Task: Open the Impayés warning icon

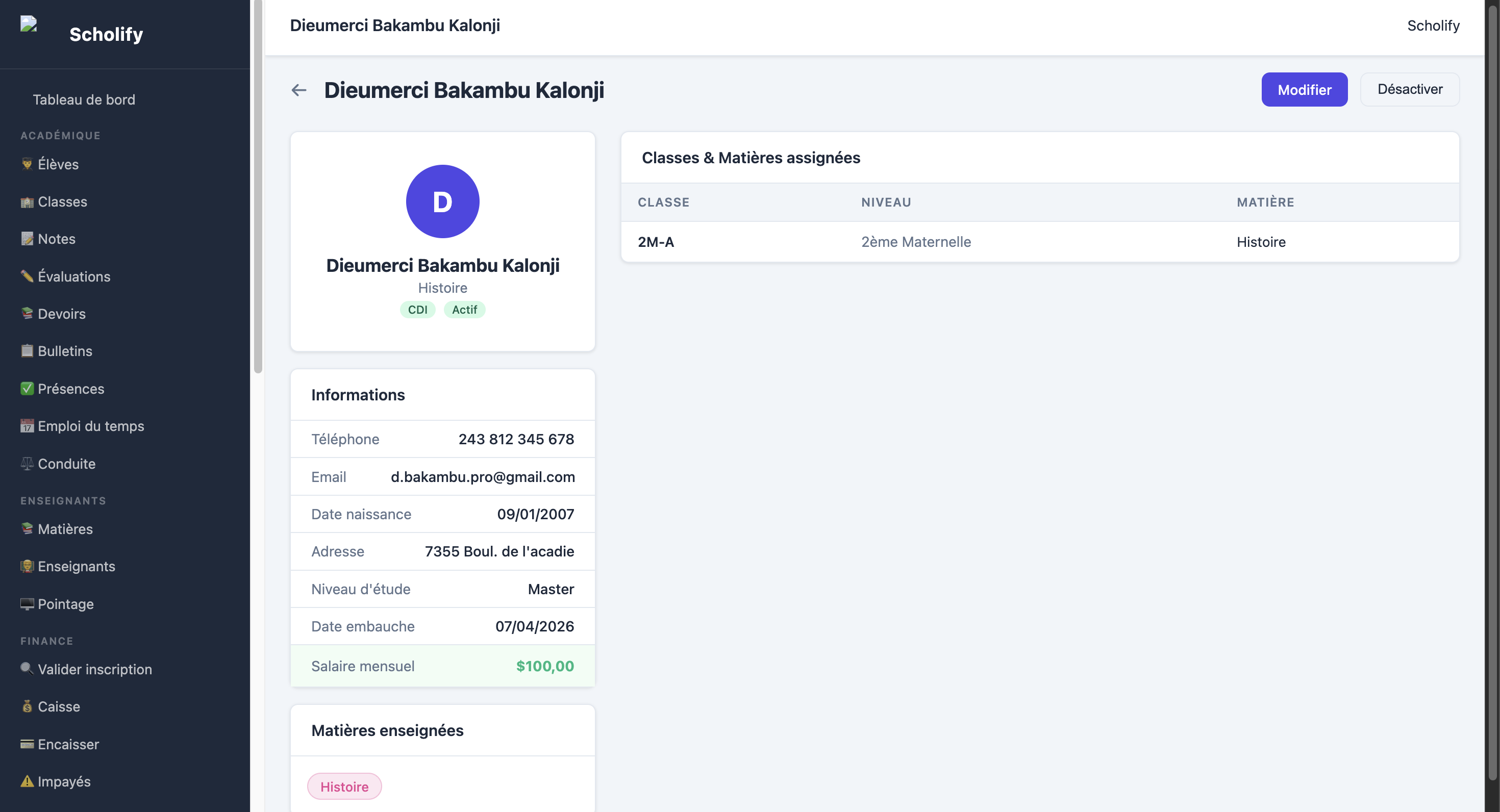Action: coord(27,781)
